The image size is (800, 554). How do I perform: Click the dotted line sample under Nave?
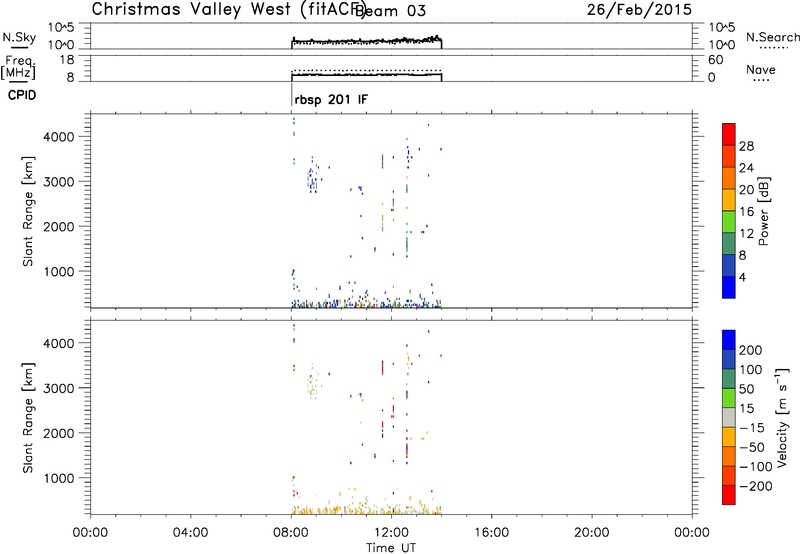(761, 81)
